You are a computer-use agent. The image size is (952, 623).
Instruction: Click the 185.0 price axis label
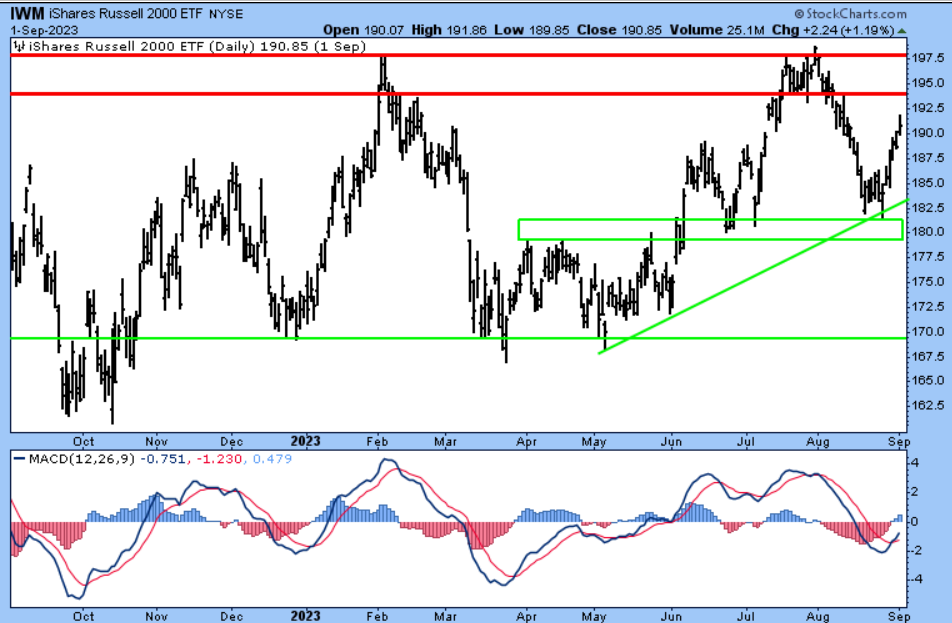[929, 183]
